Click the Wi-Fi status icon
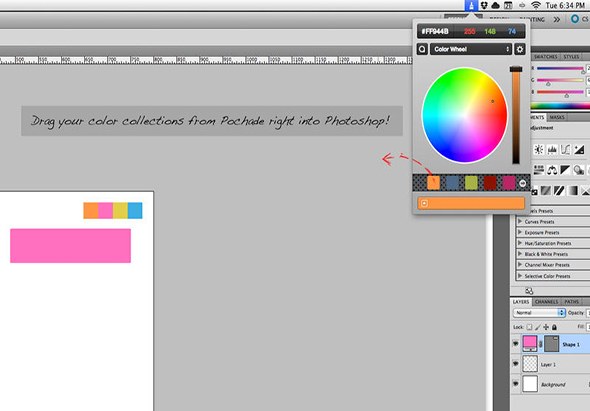This screenshot has width=590, height=411. (x=535, y=6)
